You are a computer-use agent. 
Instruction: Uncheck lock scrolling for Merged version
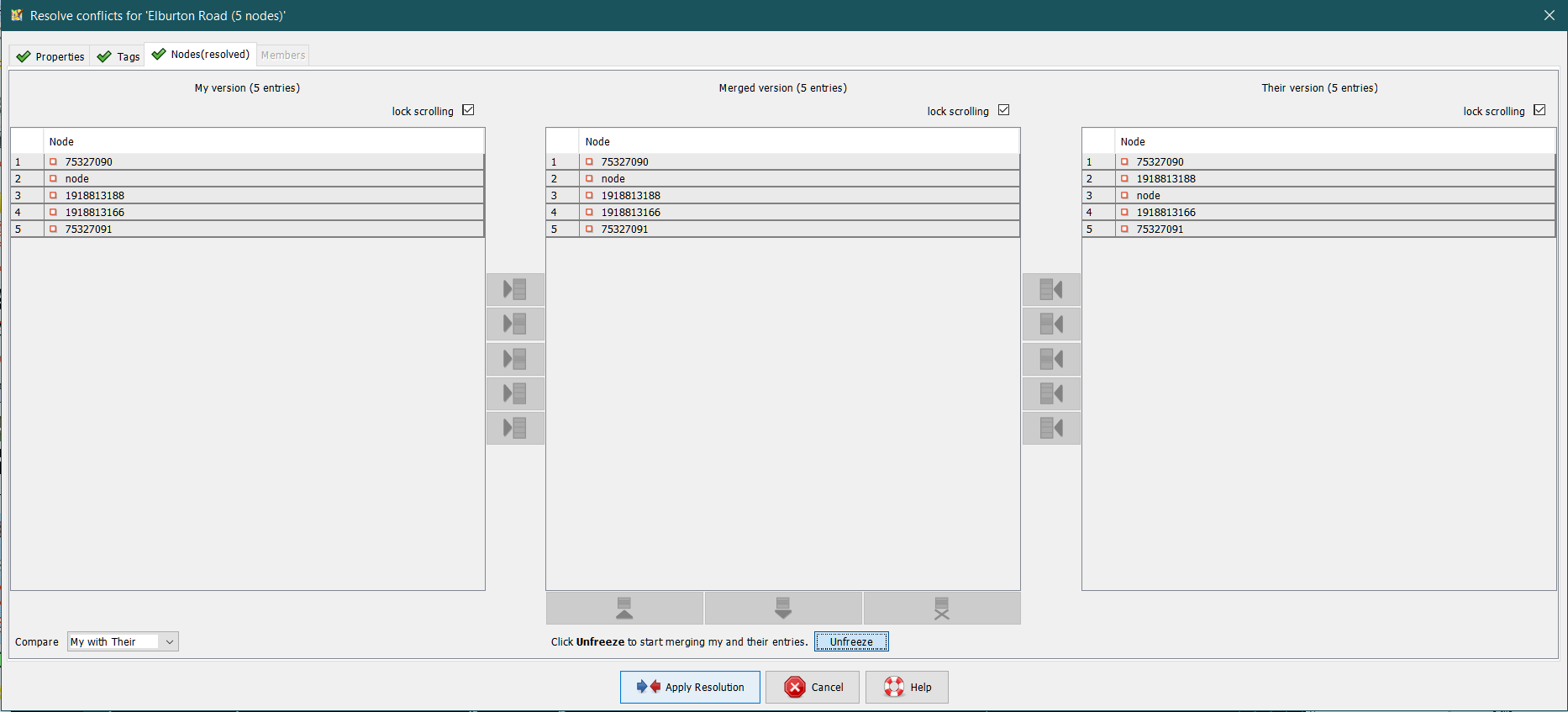(x=1003, y=110)
